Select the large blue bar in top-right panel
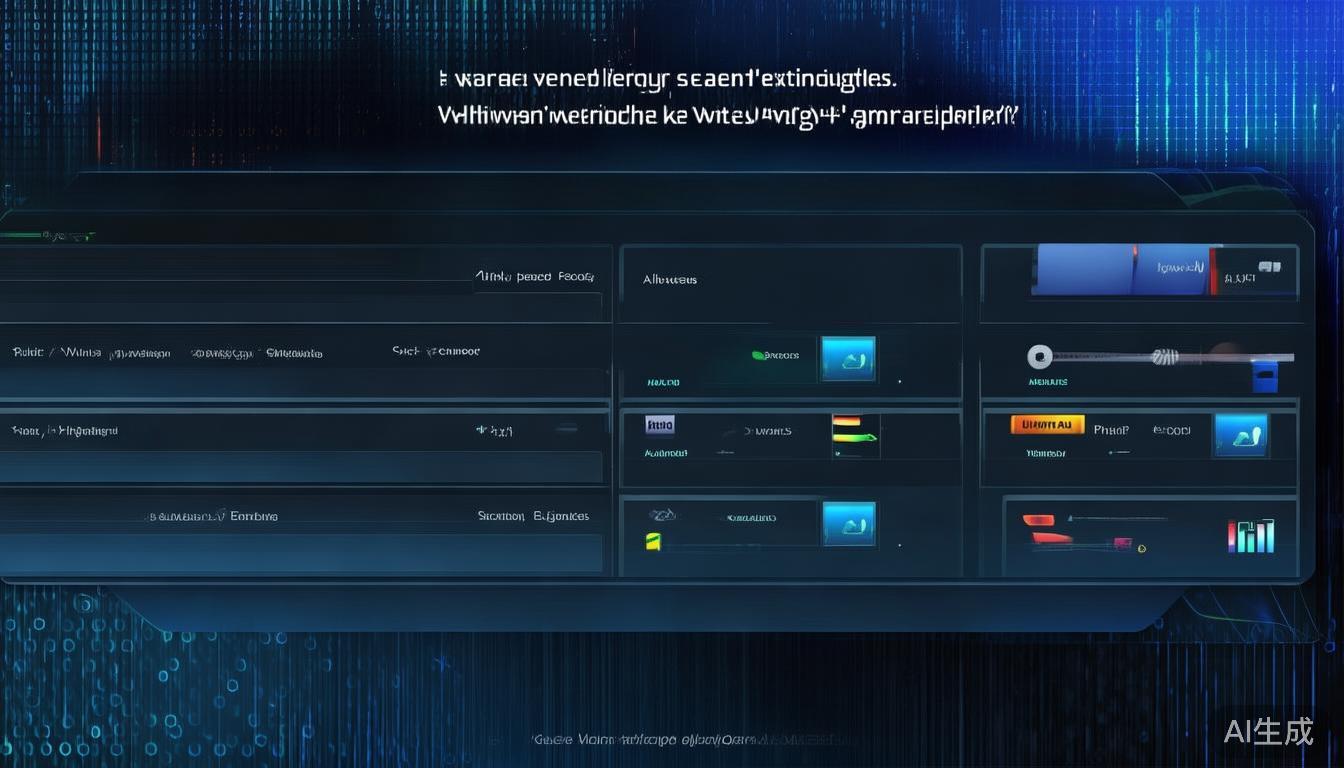 1122,270
